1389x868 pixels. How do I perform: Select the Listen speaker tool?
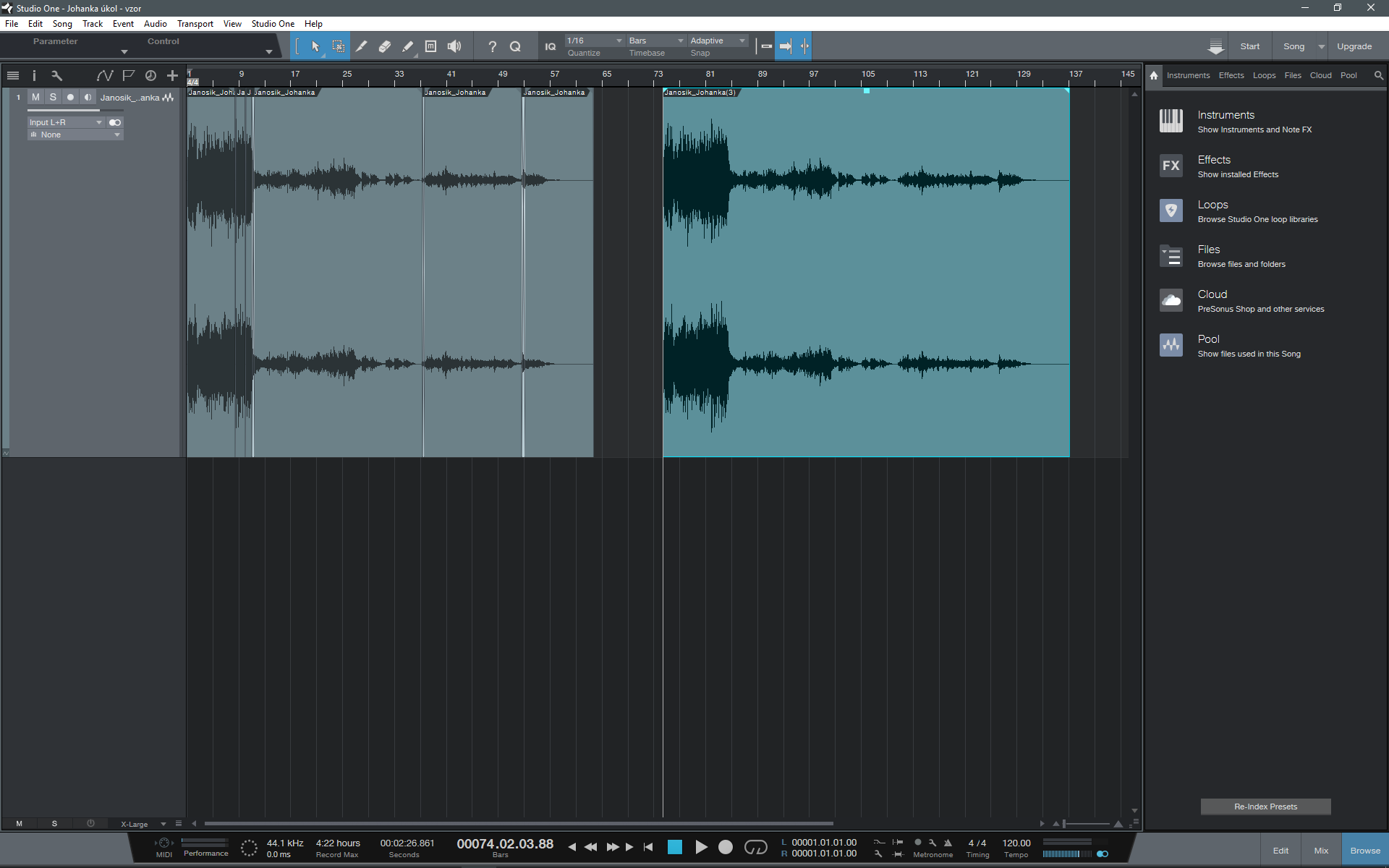(x=454, y=46)
